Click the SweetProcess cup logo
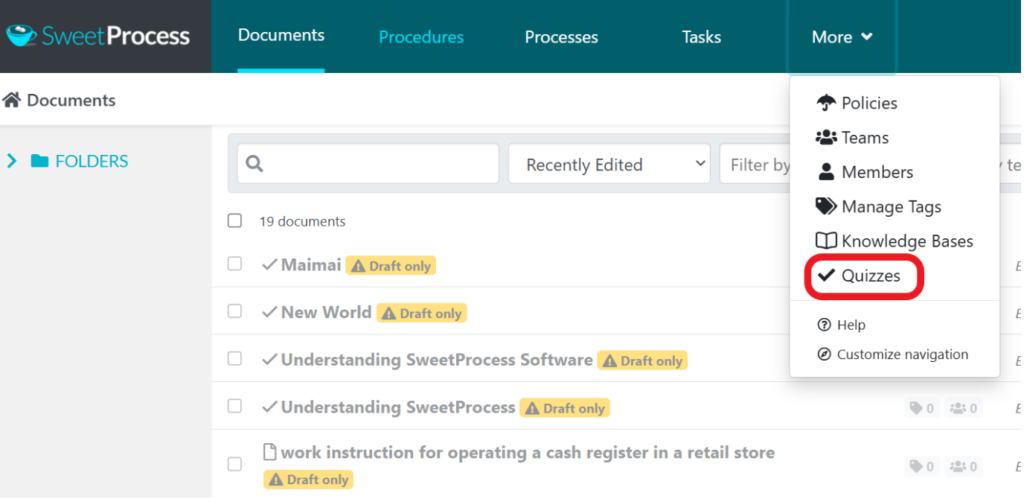Image resolution: width=1024 pixels, height=502 pixels. click(x=21, y=35)
